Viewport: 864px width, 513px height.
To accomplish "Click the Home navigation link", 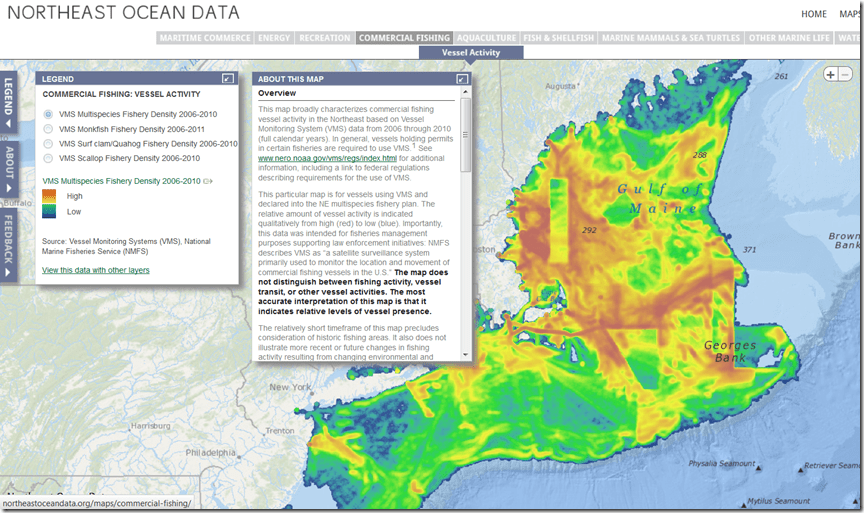I will click(x=814, y=14).
